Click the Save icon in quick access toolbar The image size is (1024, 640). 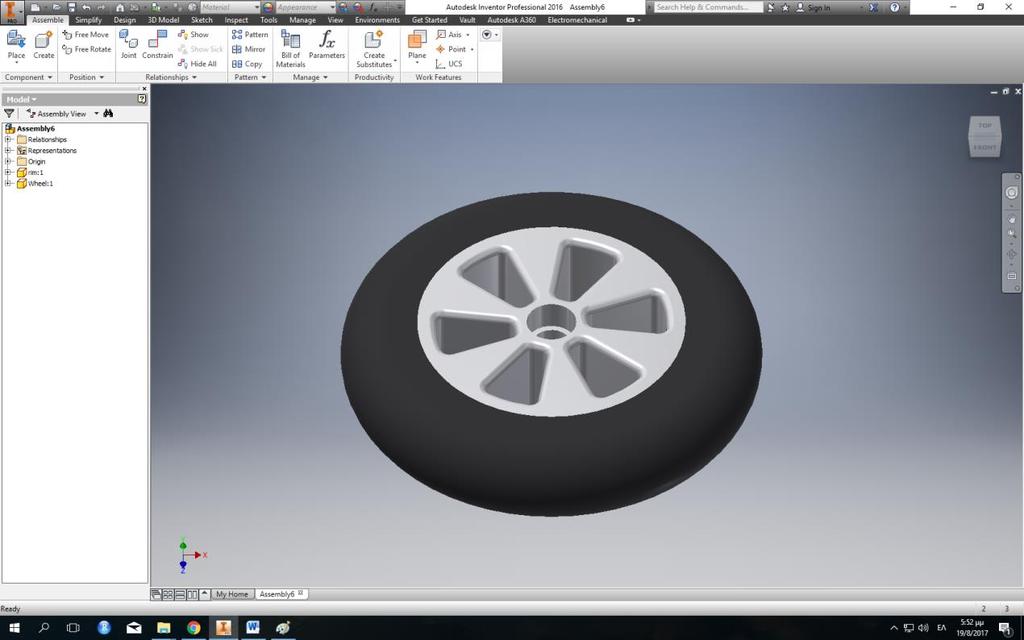(71, 7)
